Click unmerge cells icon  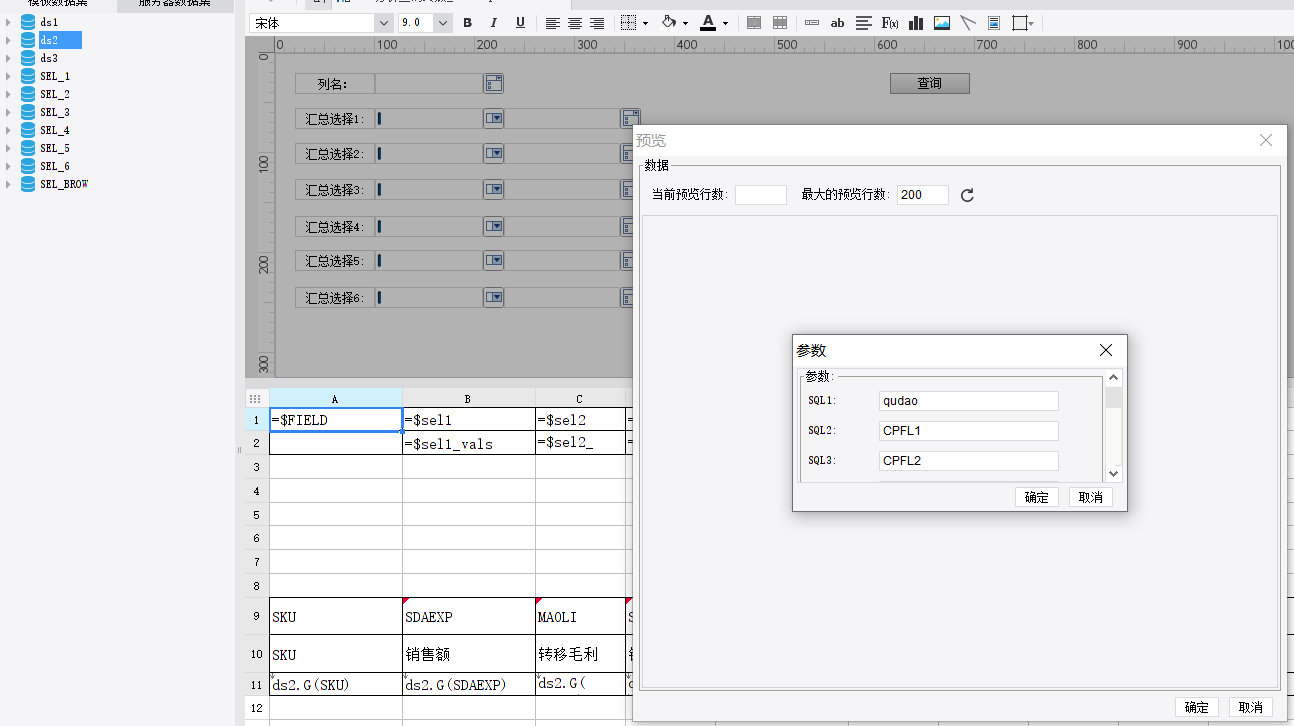tap(780, 23)
